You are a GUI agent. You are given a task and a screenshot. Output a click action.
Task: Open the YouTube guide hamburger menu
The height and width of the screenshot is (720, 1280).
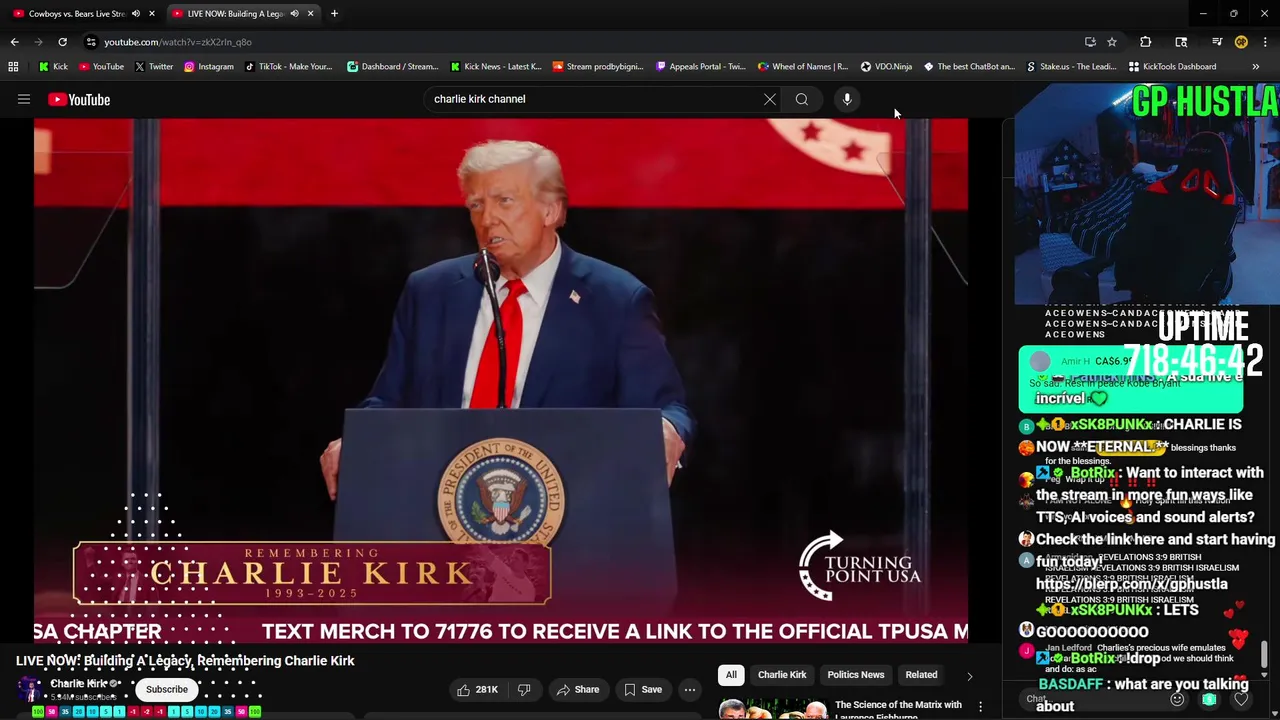point(24,99)
